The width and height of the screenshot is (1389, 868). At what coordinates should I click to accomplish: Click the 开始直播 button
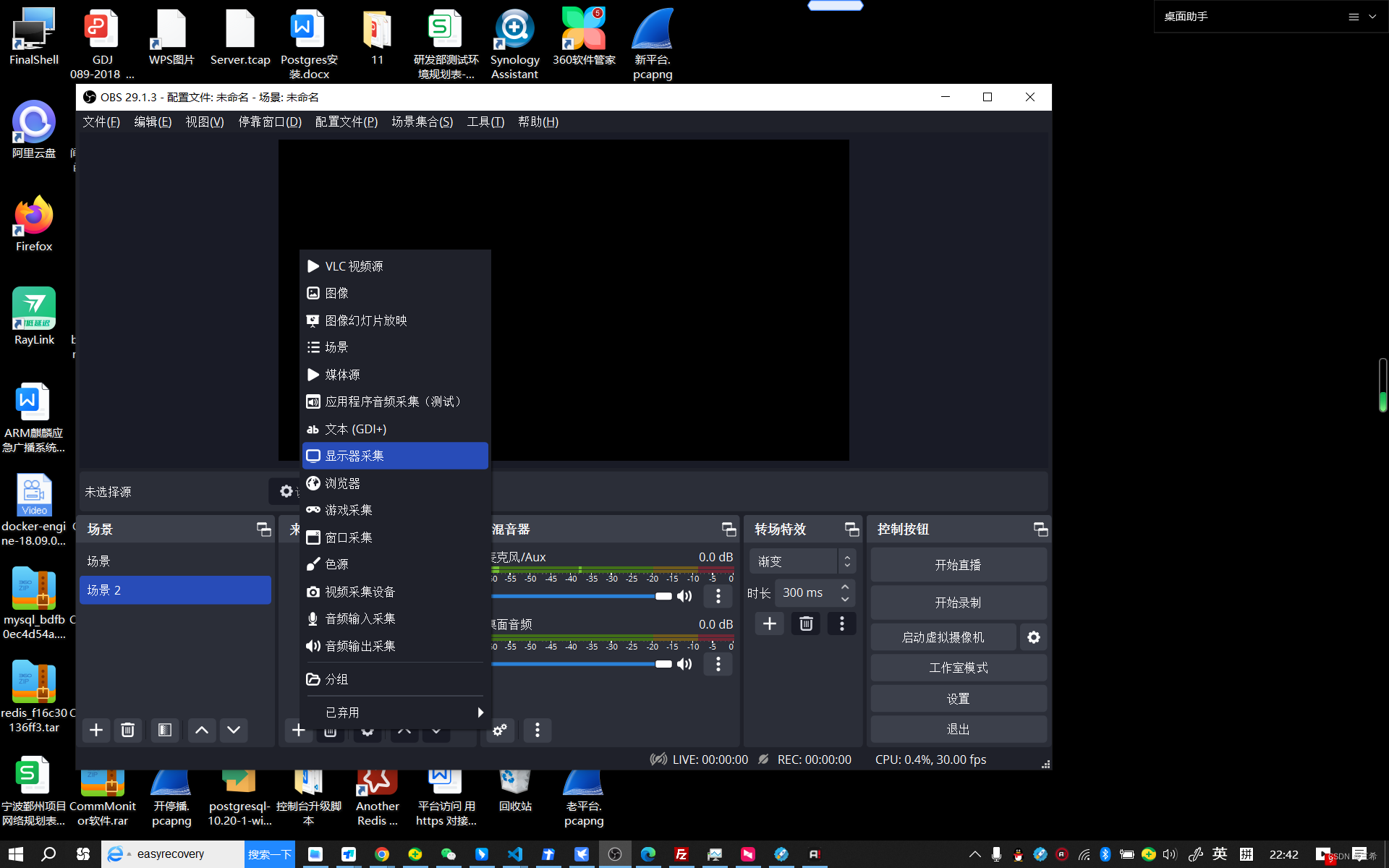tap(958, 565)
